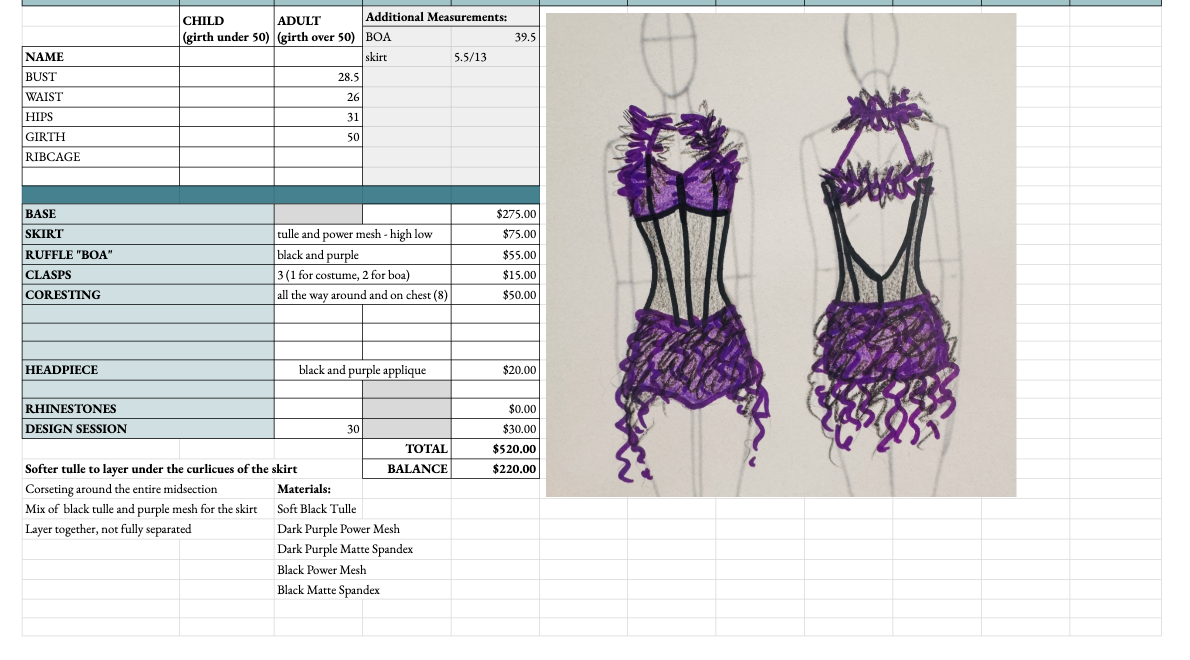
Task: Click the '3 (1 for costume, 2 for boa)' cell
Action: click(x=363, y=275)
